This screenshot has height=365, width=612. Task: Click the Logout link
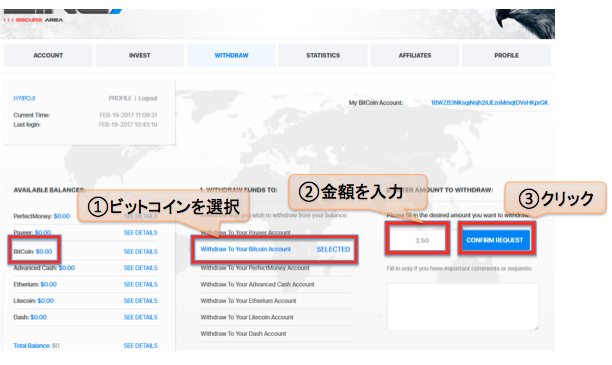tap(148, 98)
